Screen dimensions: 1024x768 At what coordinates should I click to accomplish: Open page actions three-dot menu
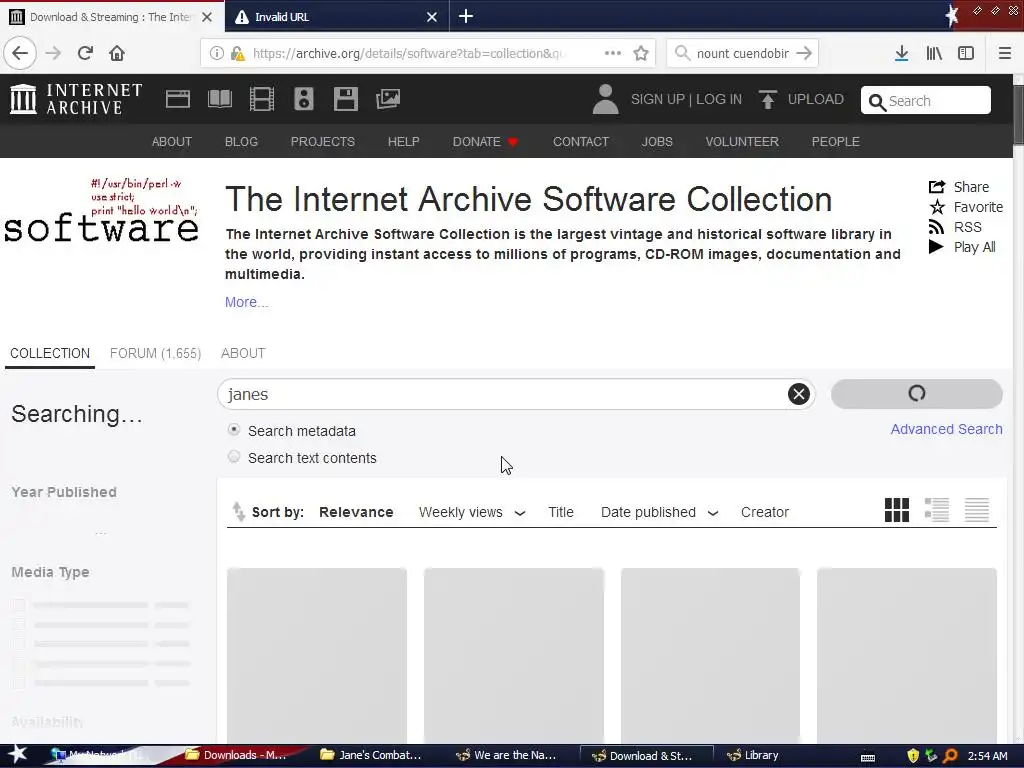pyautogui.click(x=613, y=53)
